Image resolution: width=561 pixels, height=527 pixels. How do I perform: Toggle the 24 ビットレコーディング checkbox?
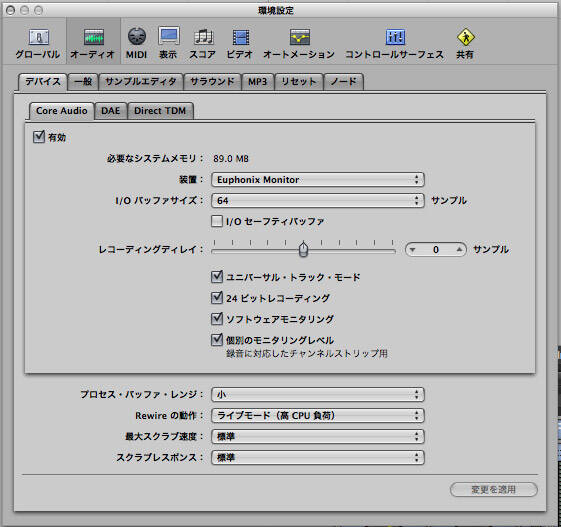coord(217,297)
